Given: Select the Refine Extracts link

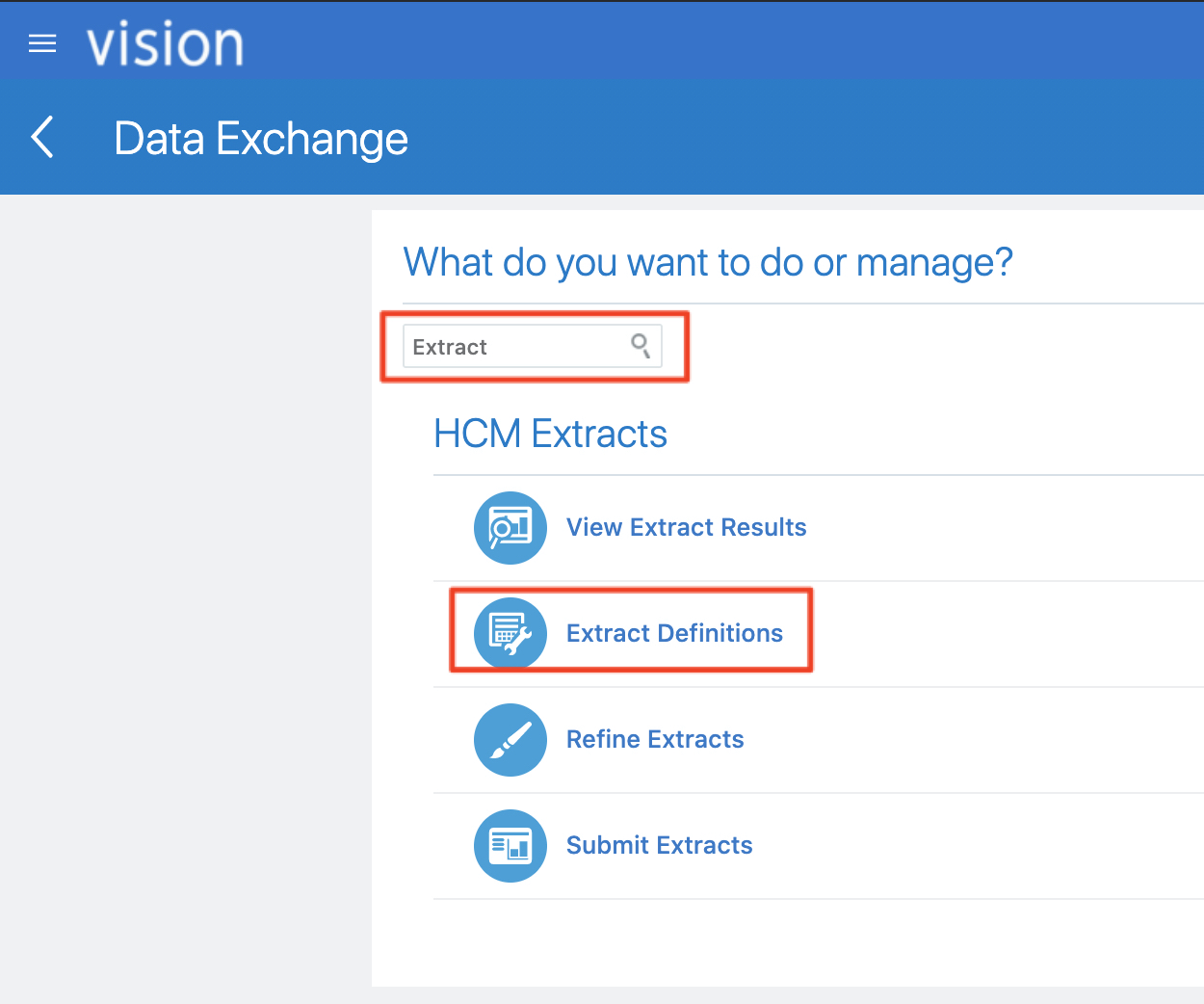Looking at the screenshot, I should pyautogui.click(x=655, y=740).
